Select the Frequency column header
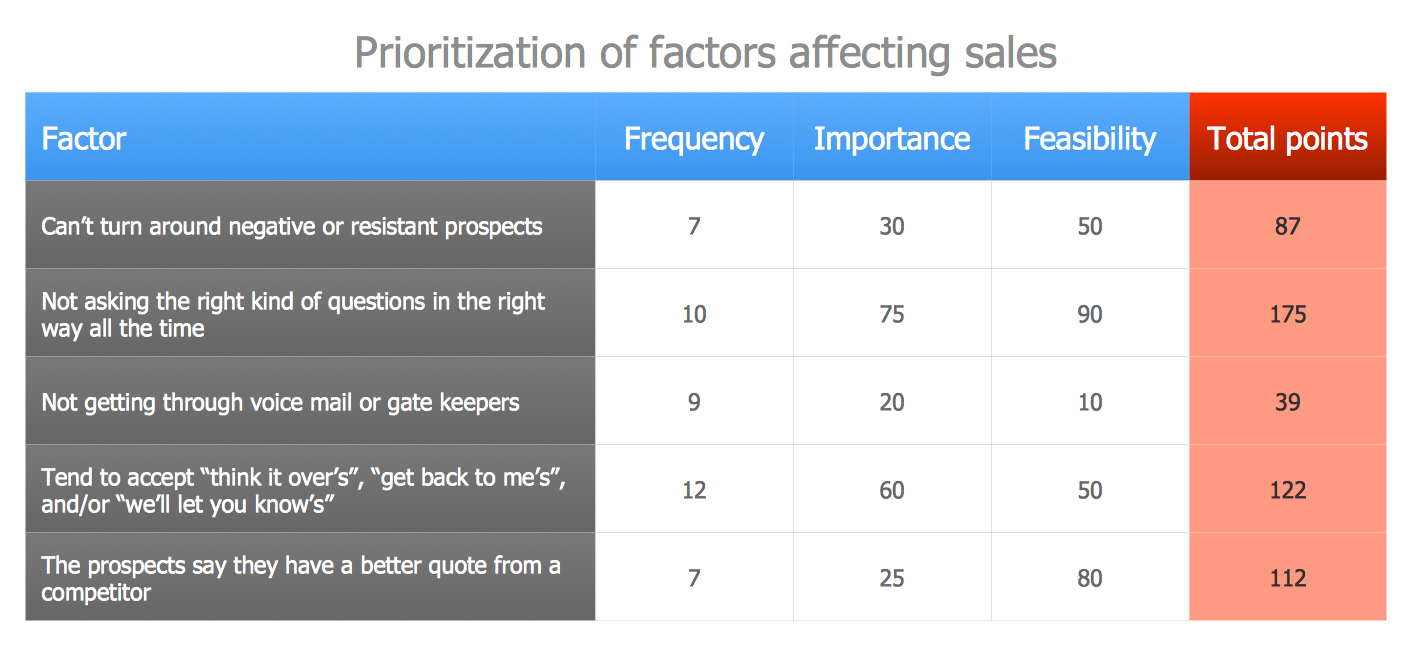The width and height of the screenshot is (1412, 645). click(x=694, y=138)
